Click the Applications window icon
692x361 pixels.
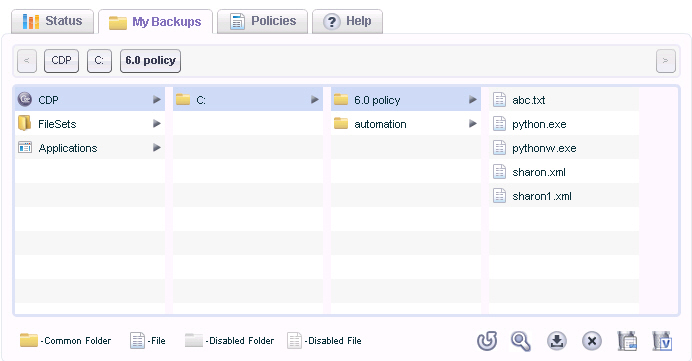coord(25,147)
